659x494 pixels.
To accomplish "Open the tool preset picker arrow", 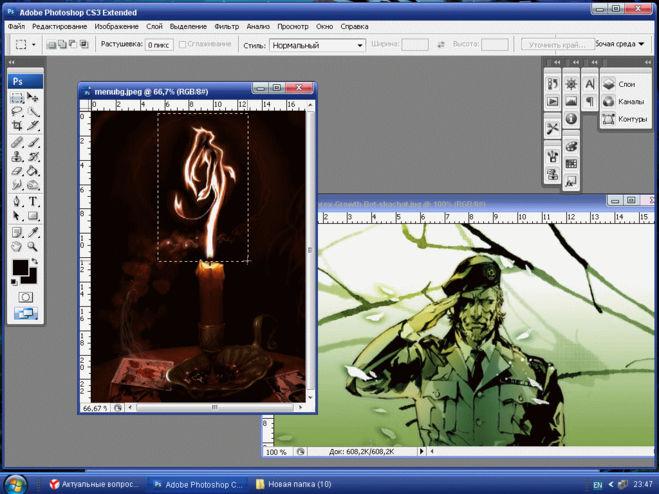I will [x=34, y=44].
